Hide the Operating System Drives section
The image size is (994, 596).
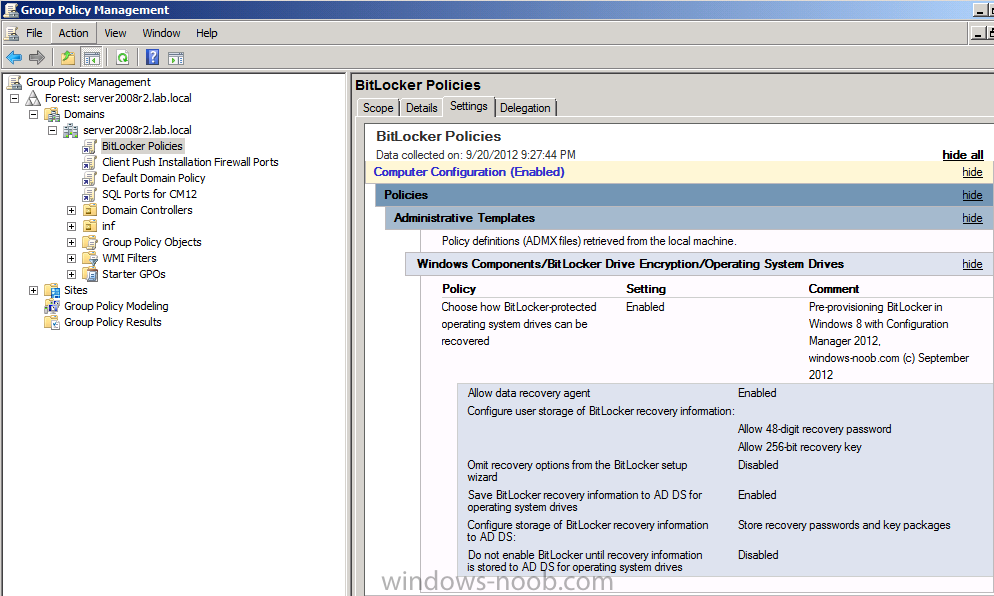[972, 264]
